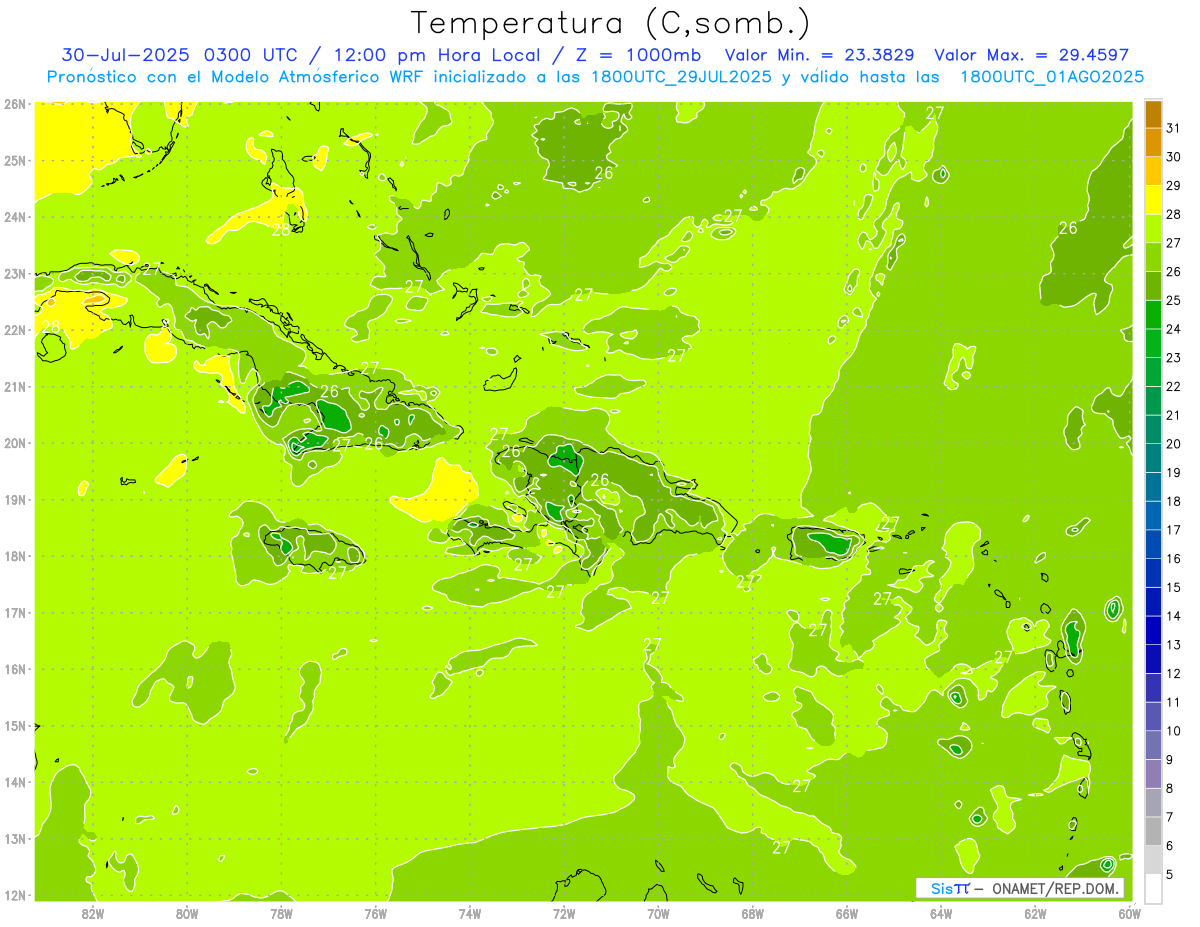Viewport: 1200px width, 927px height.
Task: Click longitude axis label "62W"
Action: [x=1035, y=913]
